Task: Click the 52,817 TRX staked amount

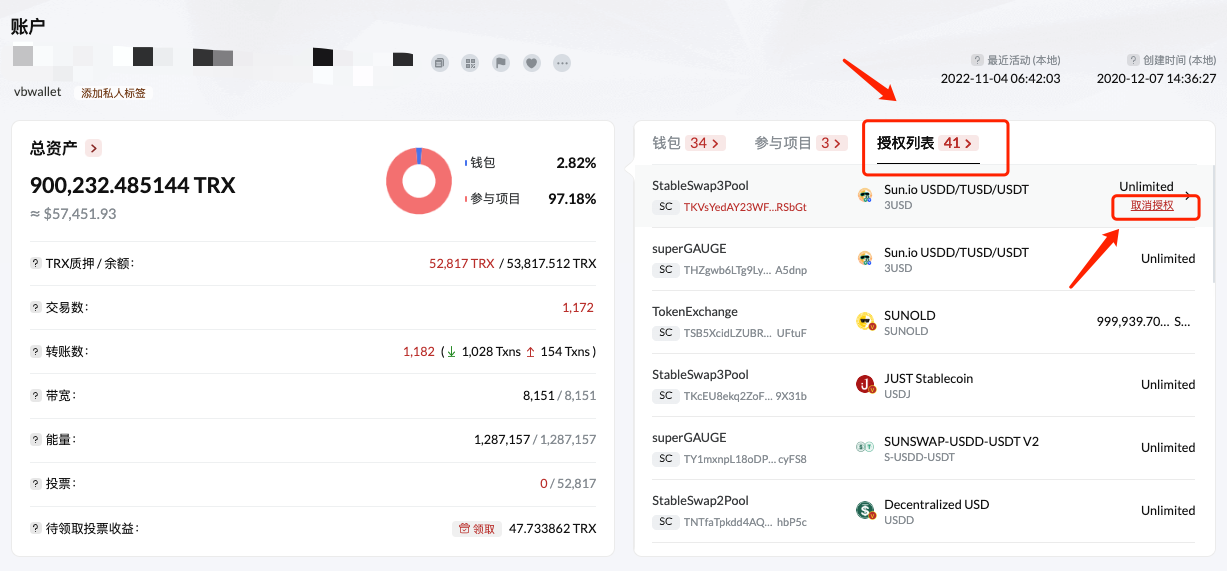Action: point(462,264)
